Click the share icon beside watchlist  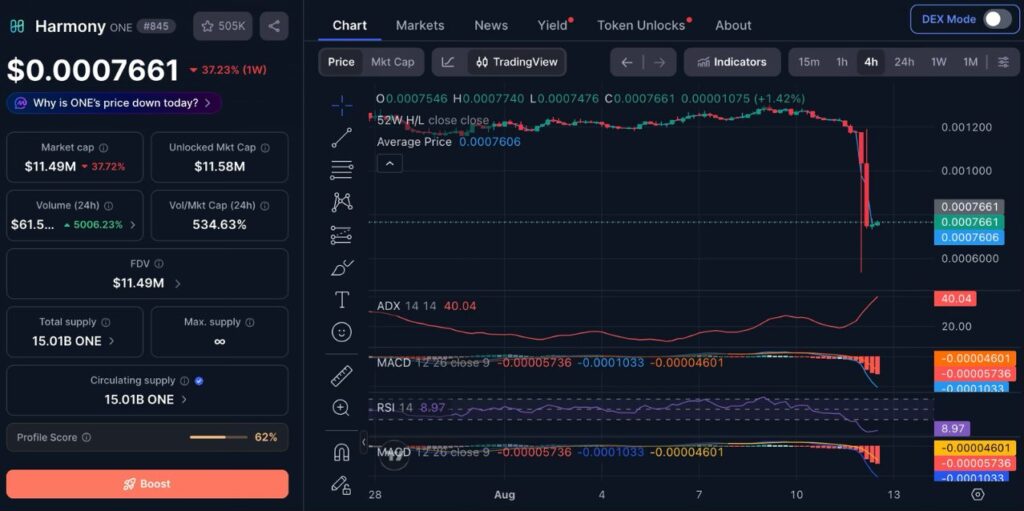(274, 26)
